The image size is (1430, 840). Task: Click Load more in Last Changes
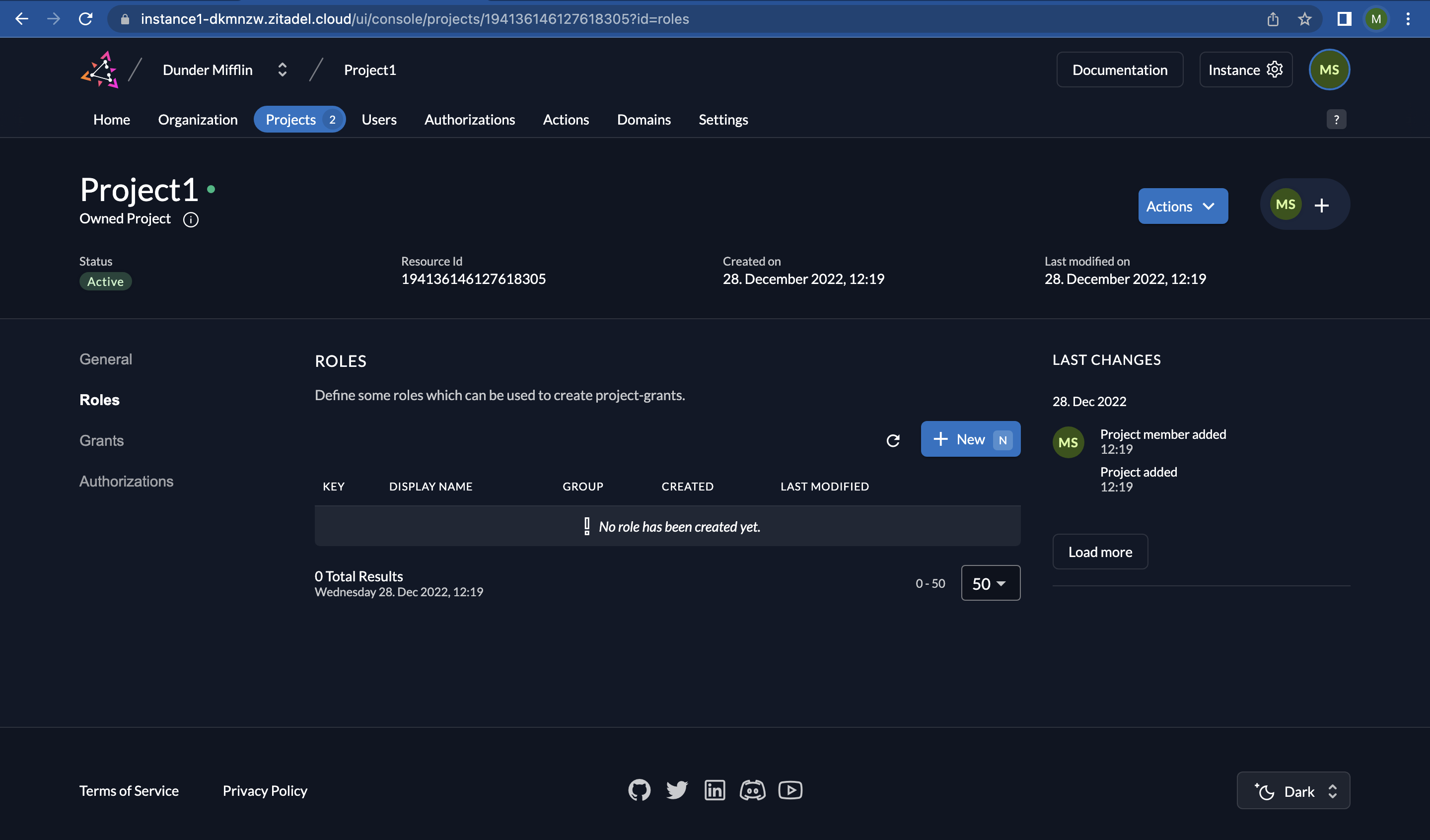(1100, 552)
